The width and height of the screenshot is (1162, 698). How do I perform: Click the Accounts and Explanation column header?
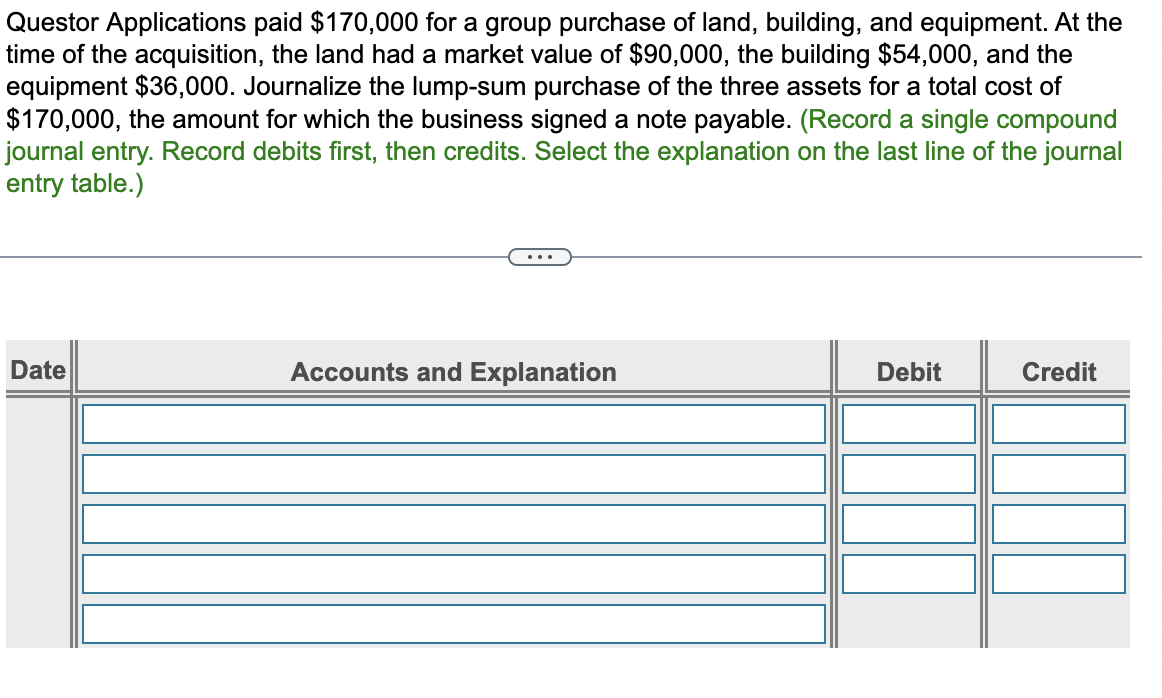click(x=452, y=372)
